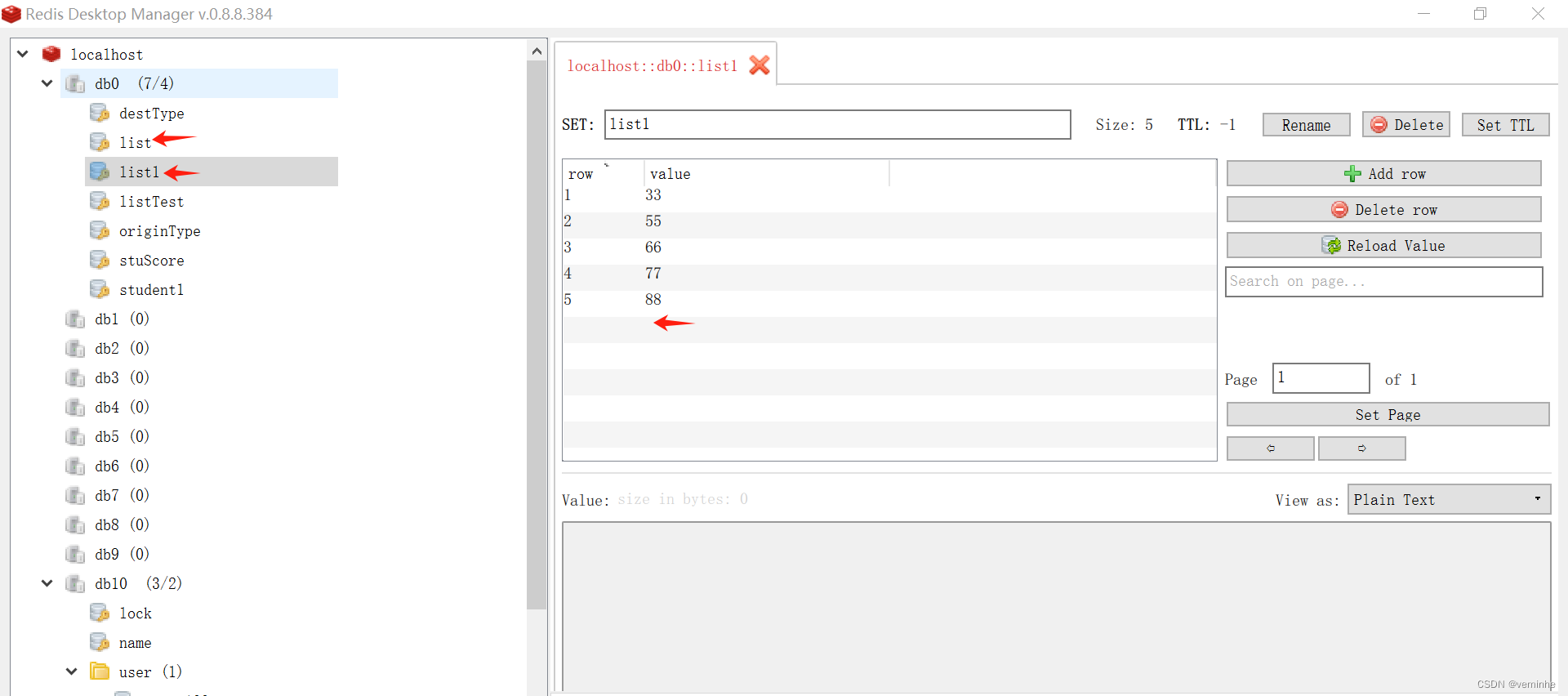1568x696 pixels.
Task: Select the originType key in tree
Action: [x=160, y=231]
